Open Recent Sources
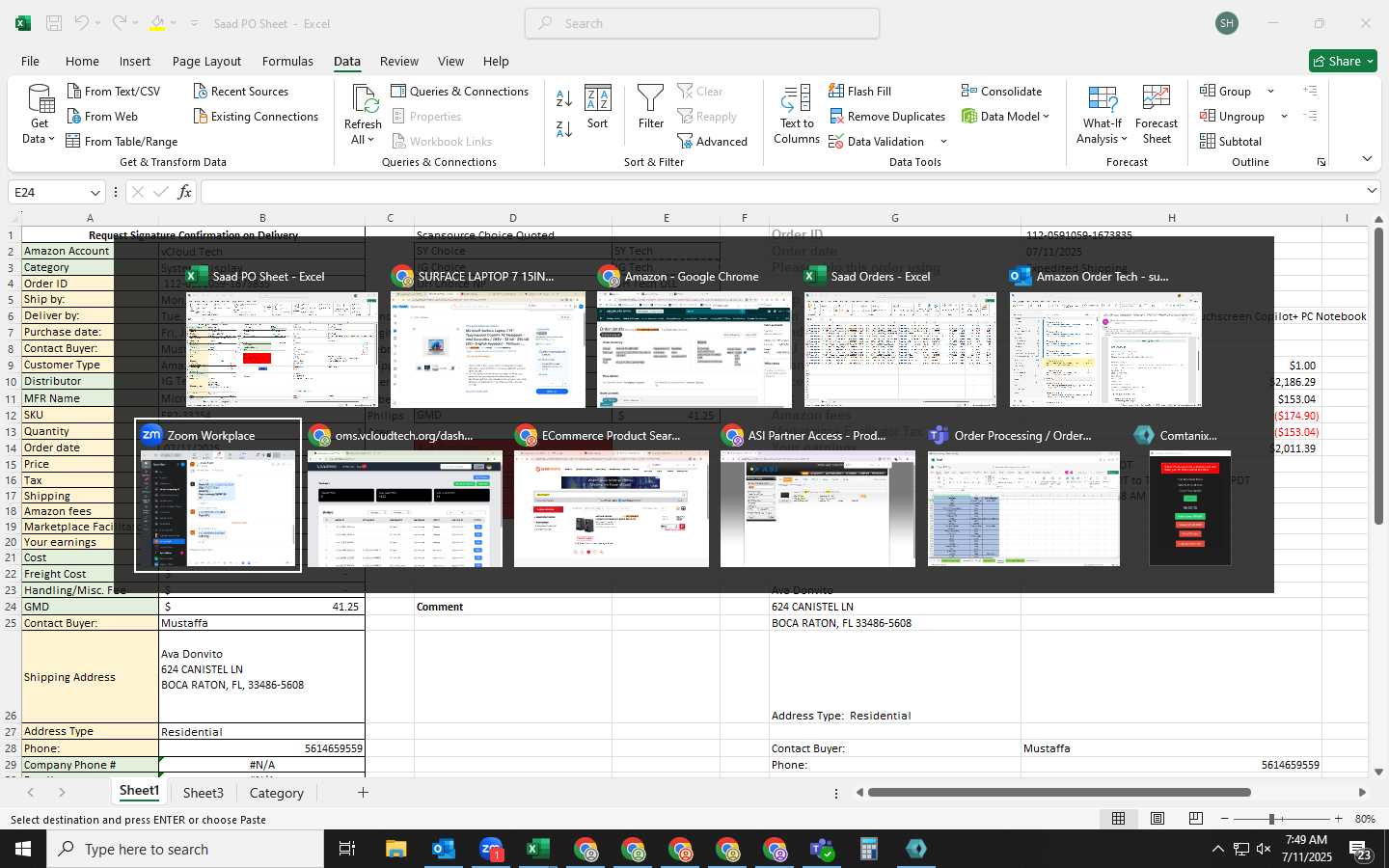This screenshot has width=1389, height=868. (240, 91)
